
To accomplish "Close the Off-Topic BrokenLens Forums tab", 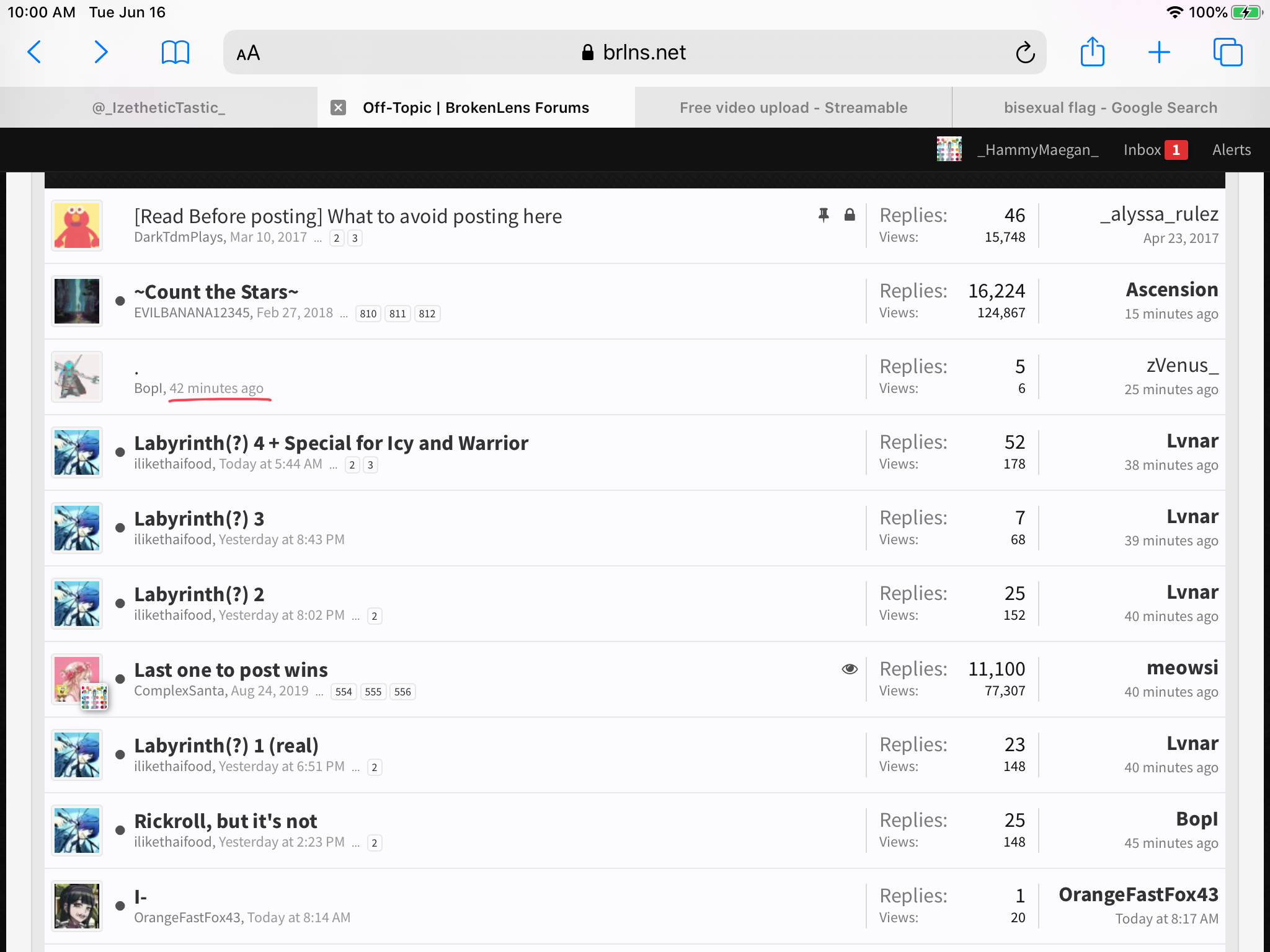I will pyautogui.click(x=338, y=108).
